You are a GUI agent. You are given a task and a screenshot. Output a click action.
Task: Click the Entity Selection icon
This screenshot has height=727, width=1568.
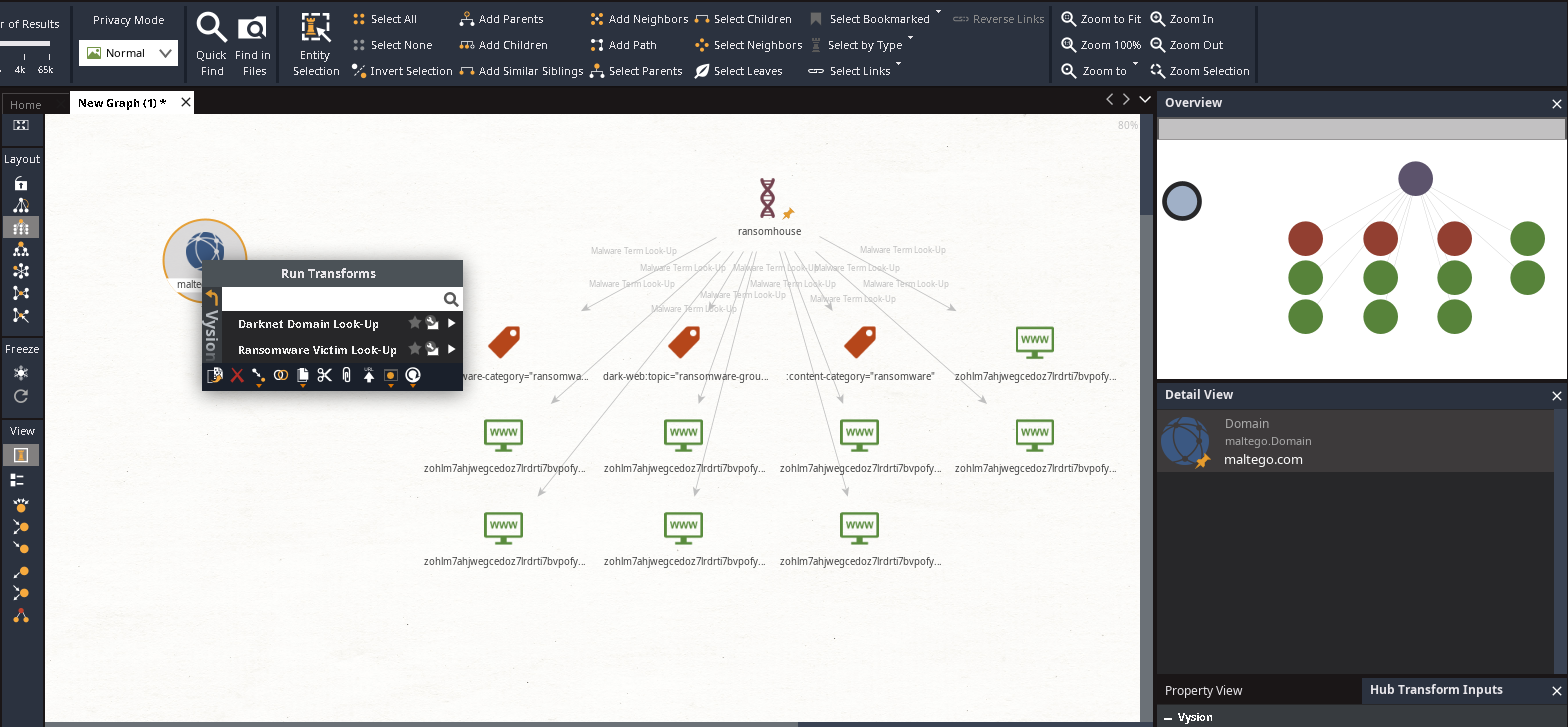pos(315,28)
